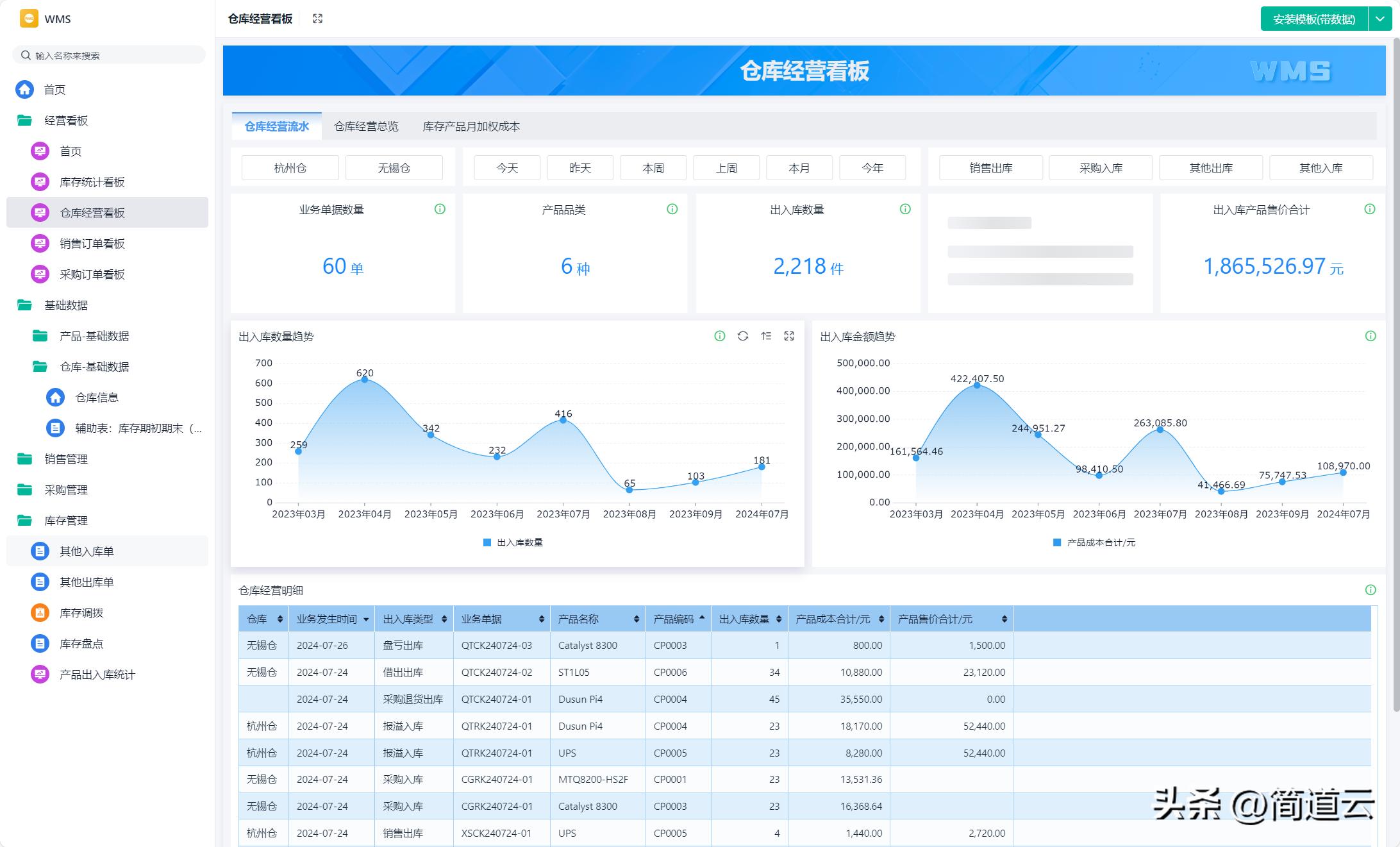1400x847 pixels.
Task: Click the 安装模板(带数据) button
Action: pos(1313,19)
